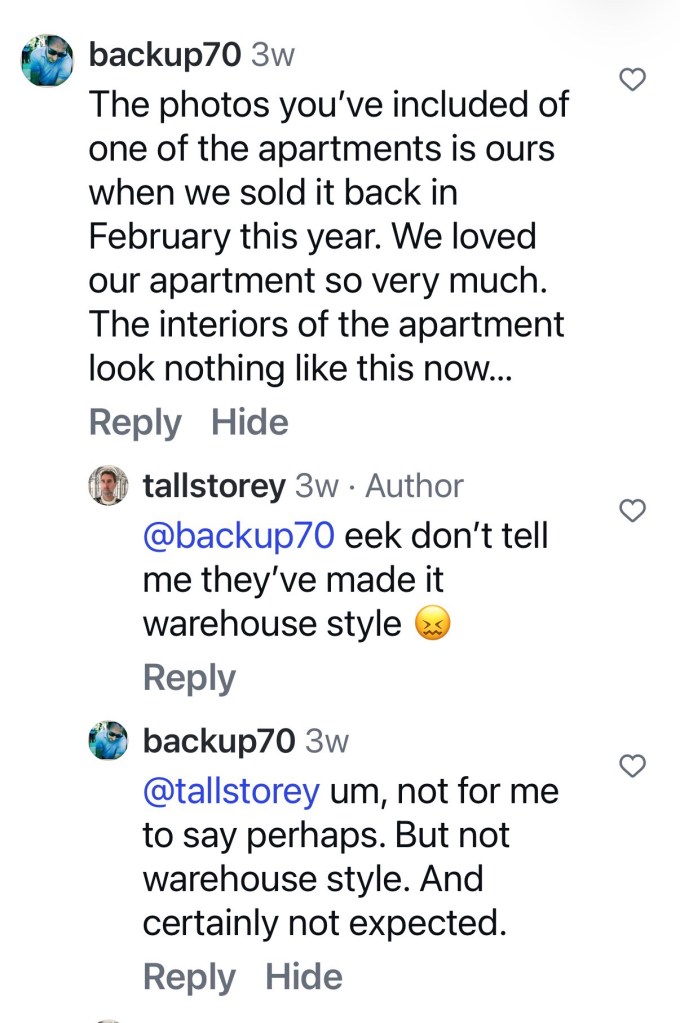Like tallstorey's warehouse style reply

[x=632, y=510]
